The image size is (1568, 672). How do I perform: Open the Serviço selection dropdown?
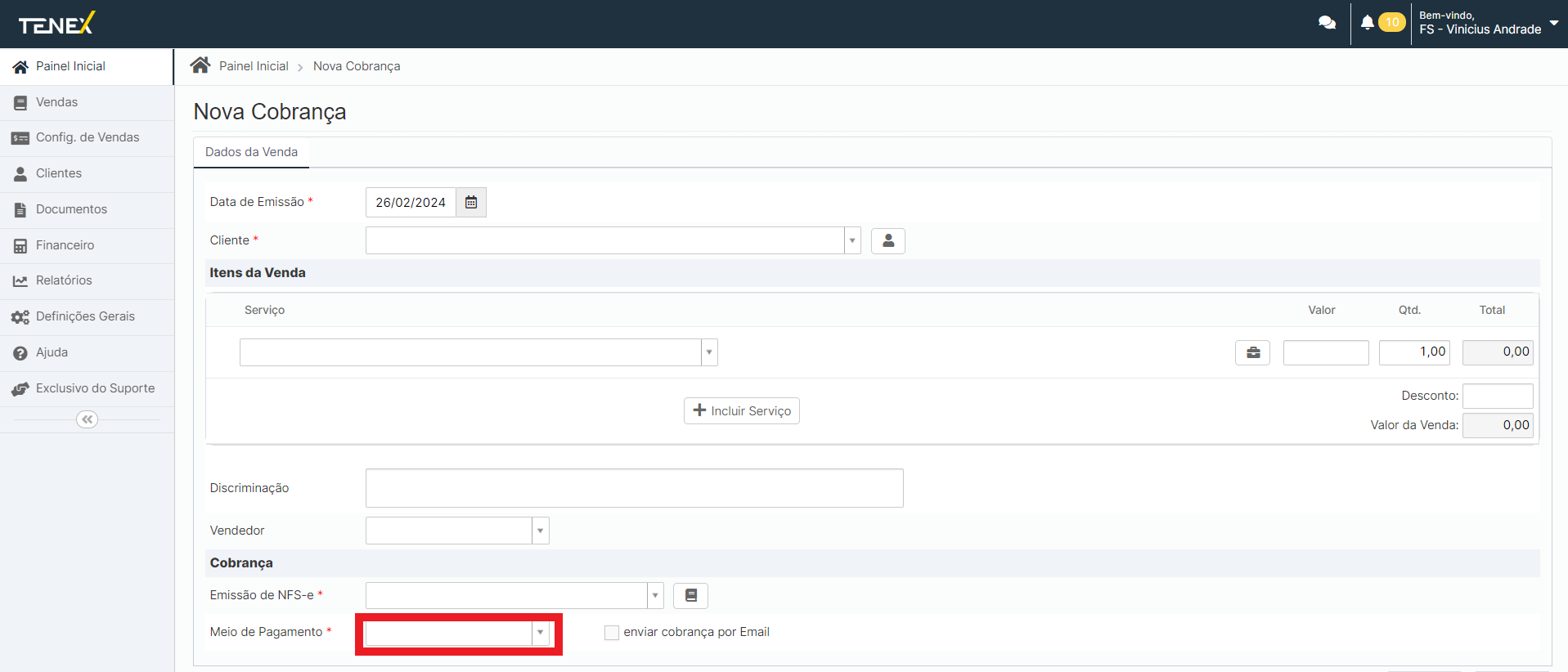point(709,352)
